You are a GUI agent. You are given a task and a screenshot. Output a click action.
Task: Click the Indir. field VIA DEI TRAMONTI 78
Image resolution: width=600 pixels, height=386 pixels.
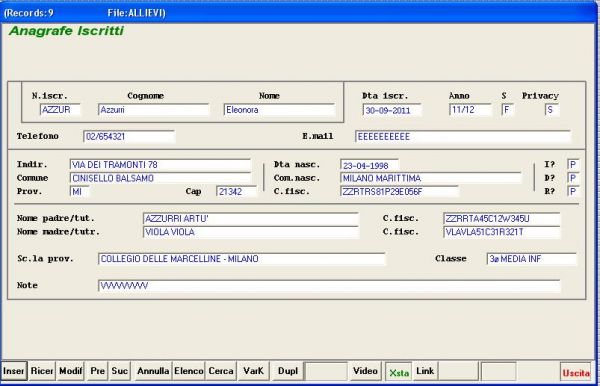point(160,164)
